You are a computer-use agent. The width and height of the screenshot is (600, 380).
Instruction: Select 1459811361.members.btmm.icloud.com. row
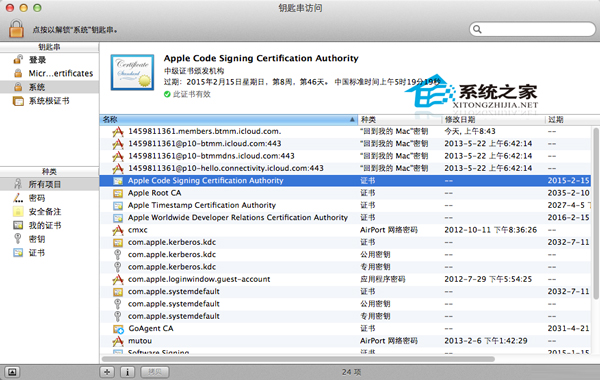(x=345, y=132)
